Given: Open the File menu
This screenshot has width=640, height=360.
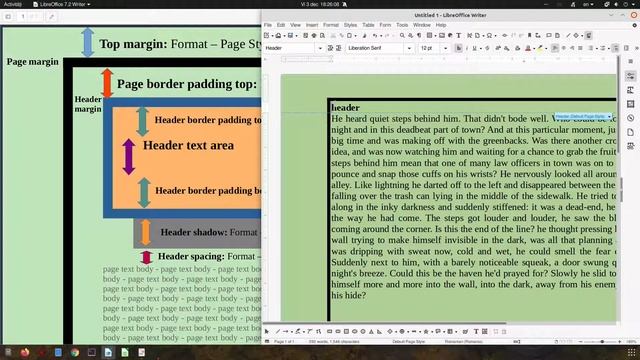Looking at the screenshot, I should click(x=268, y=25).
